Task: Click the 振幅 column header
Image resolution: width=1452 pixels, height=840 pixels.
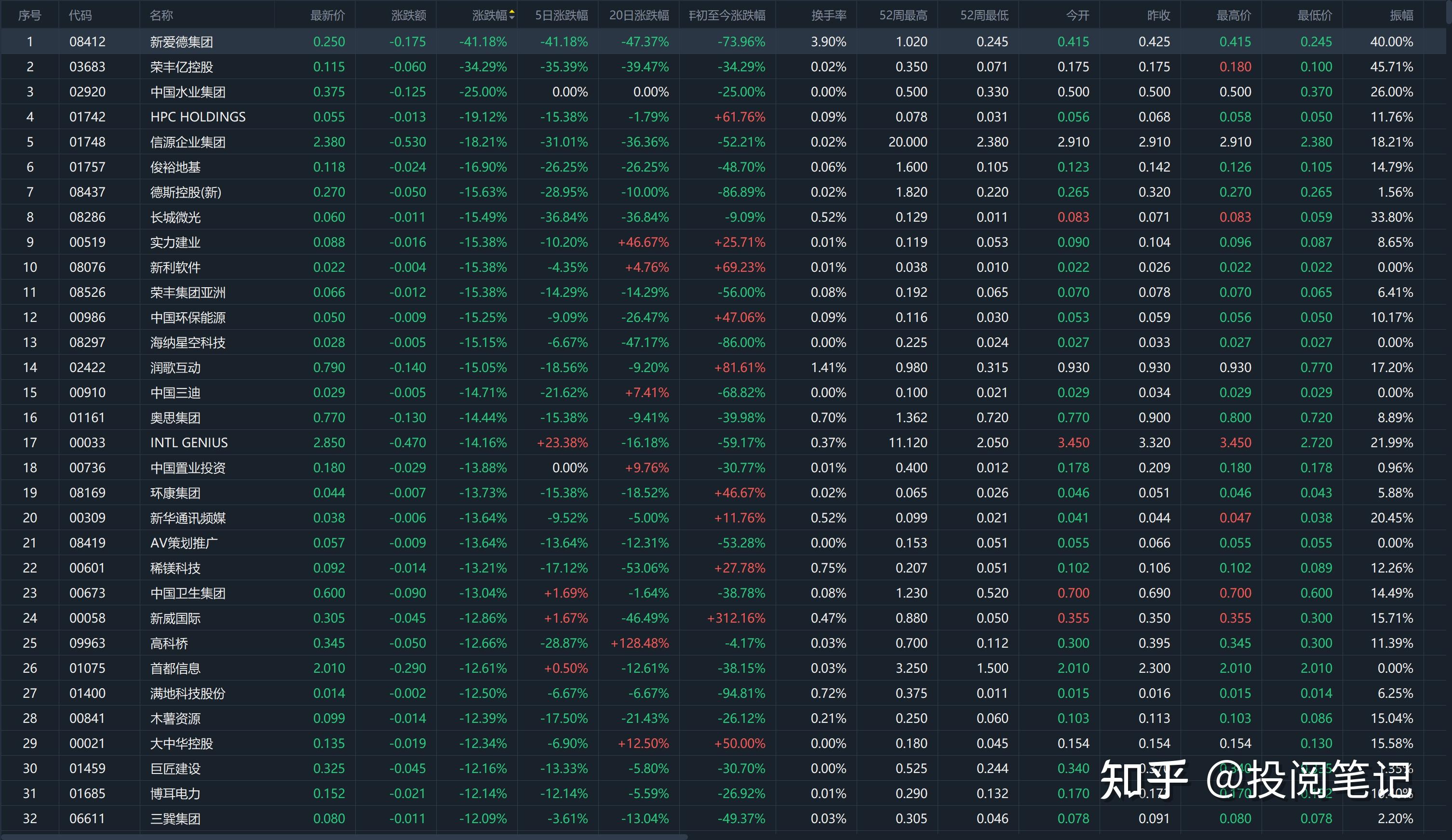Action: tap(1401, 15)
